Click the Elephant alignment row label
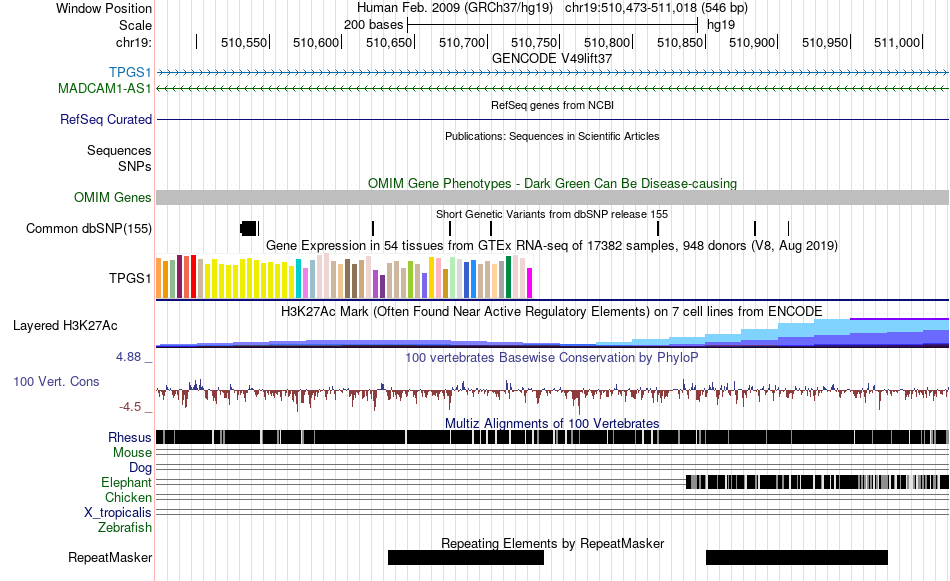 coord(127,482)
